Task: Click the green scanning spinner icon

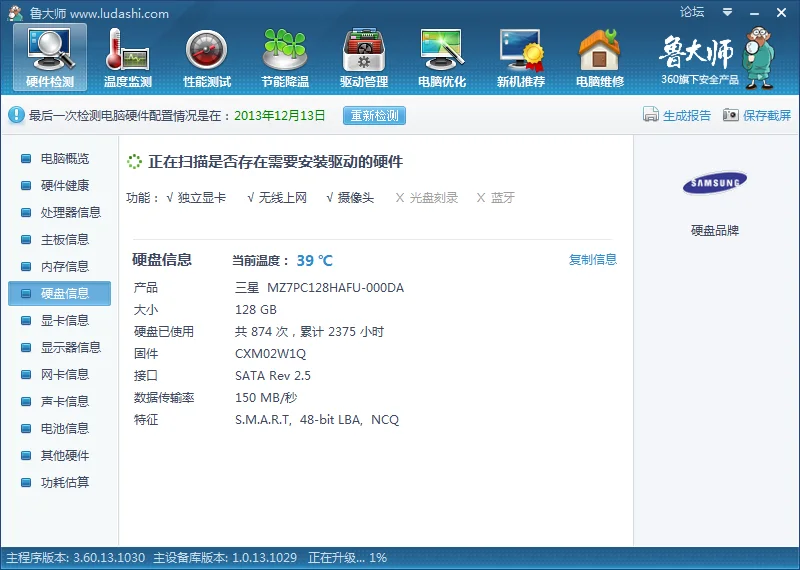Action: click(x=134, y=162)
